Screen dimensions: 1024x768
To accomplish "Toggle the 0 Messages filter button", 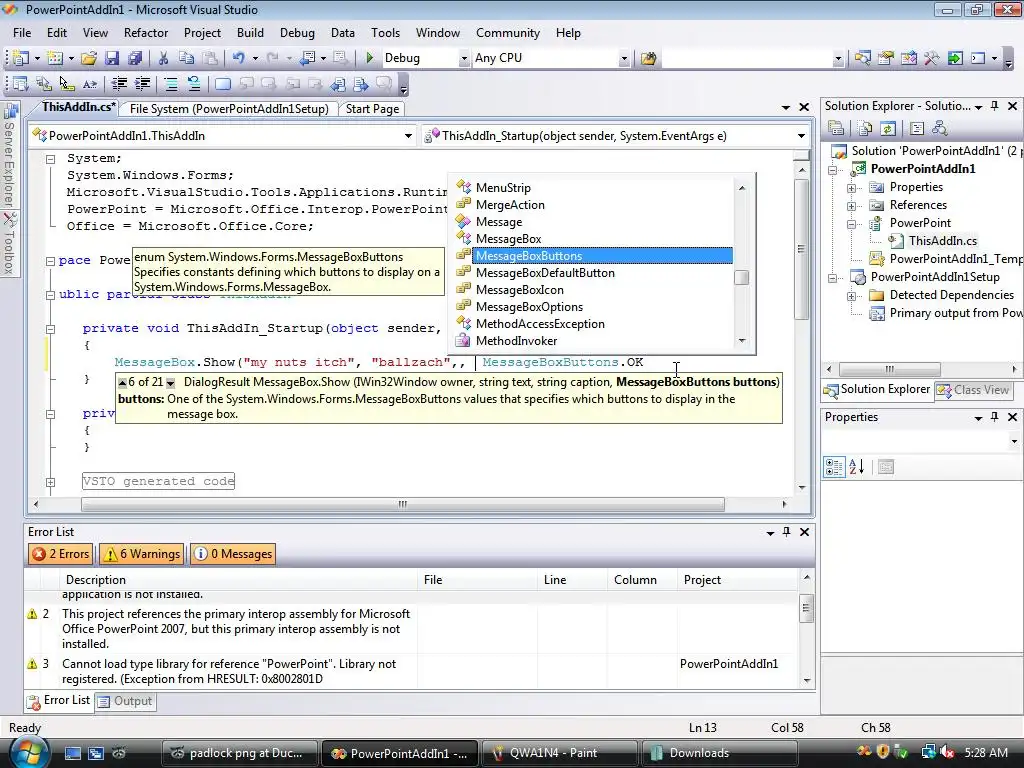I will coord(232,554).
